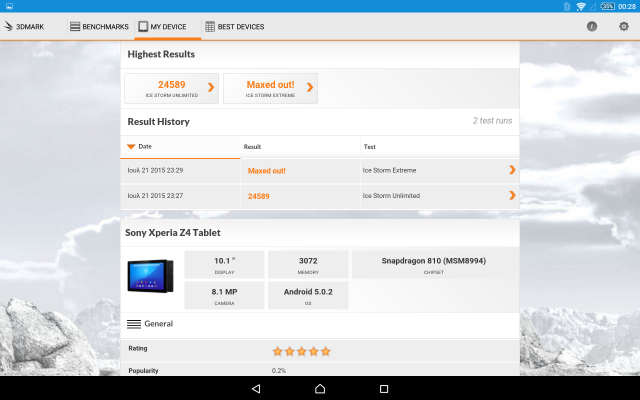Select the 23:29 date entry

(155, 170)
